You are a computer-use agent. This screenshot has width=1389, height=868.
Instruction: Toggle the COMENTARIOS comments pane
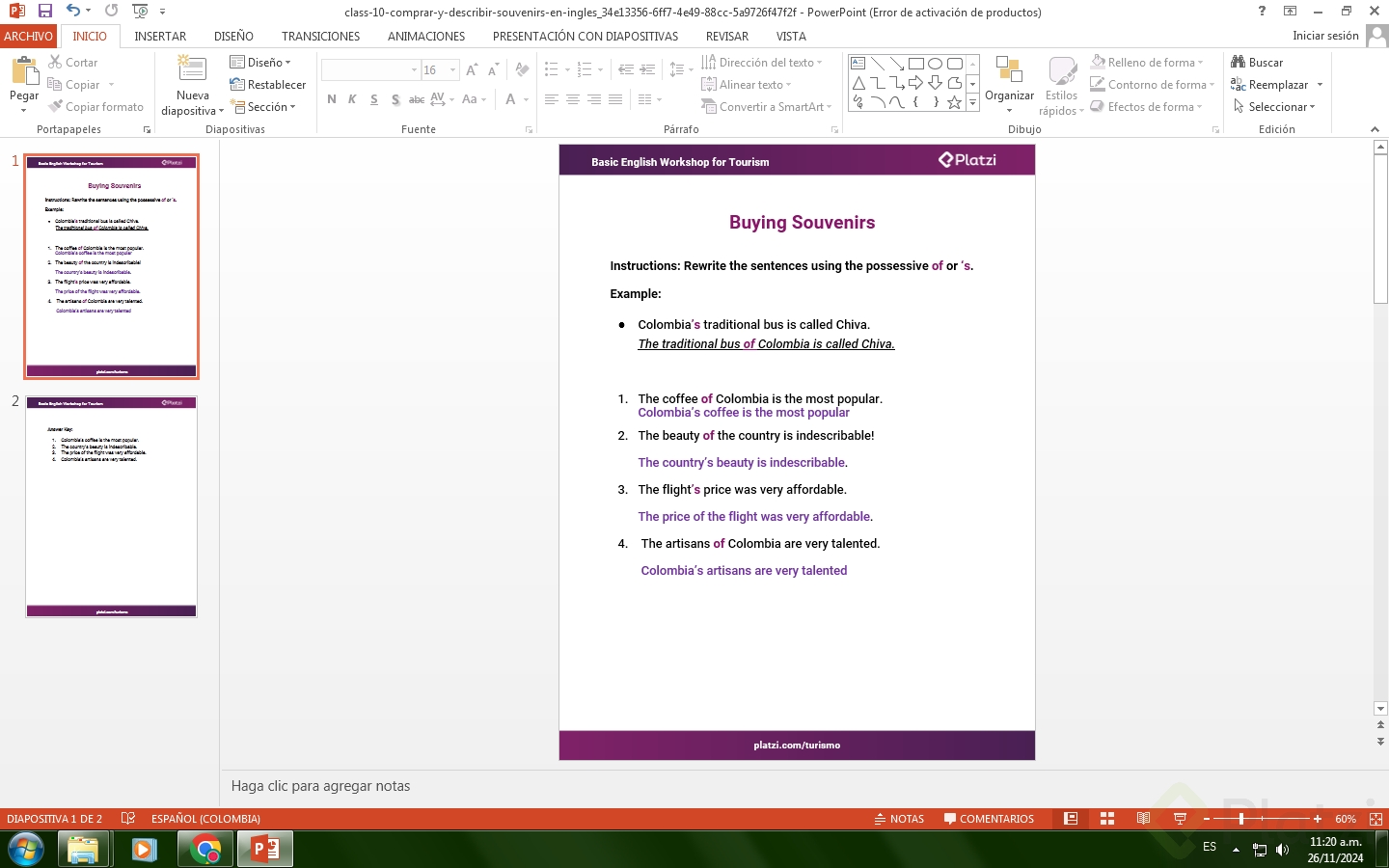pos(989,819)
